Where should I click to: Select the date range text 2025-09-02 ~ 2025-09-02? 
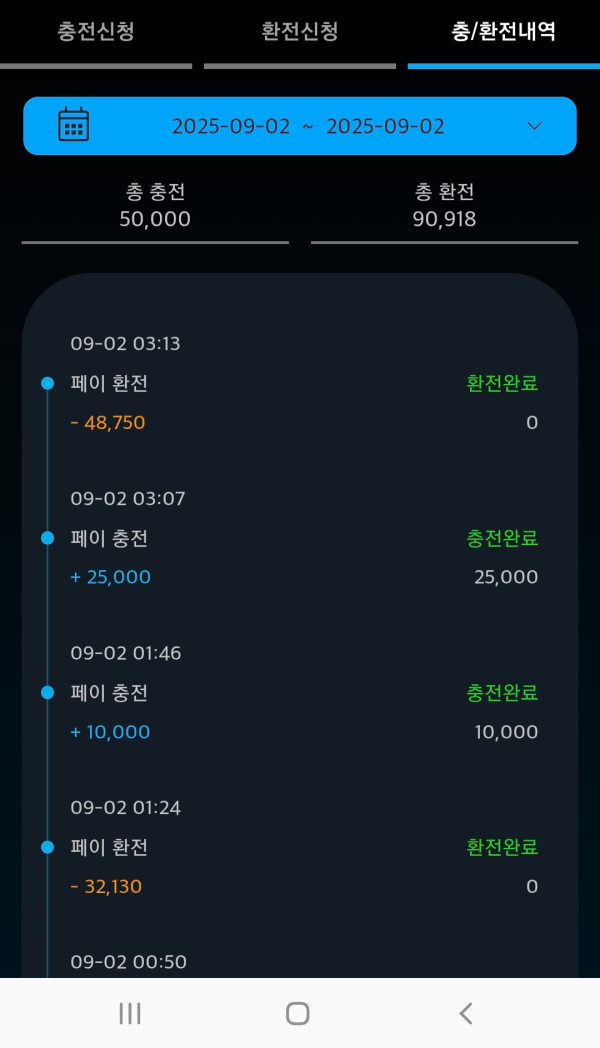click(308, 127)
